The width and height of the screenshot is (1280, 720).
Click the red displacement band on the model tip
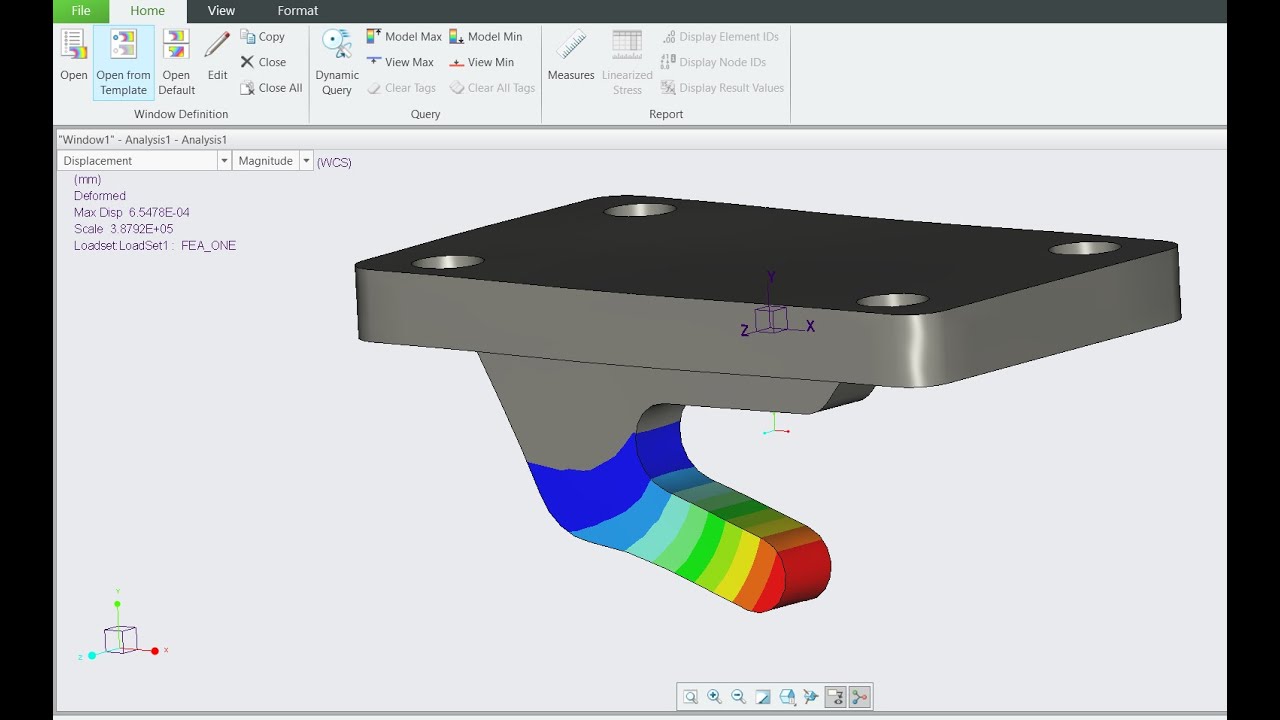[x=802, y=572]
